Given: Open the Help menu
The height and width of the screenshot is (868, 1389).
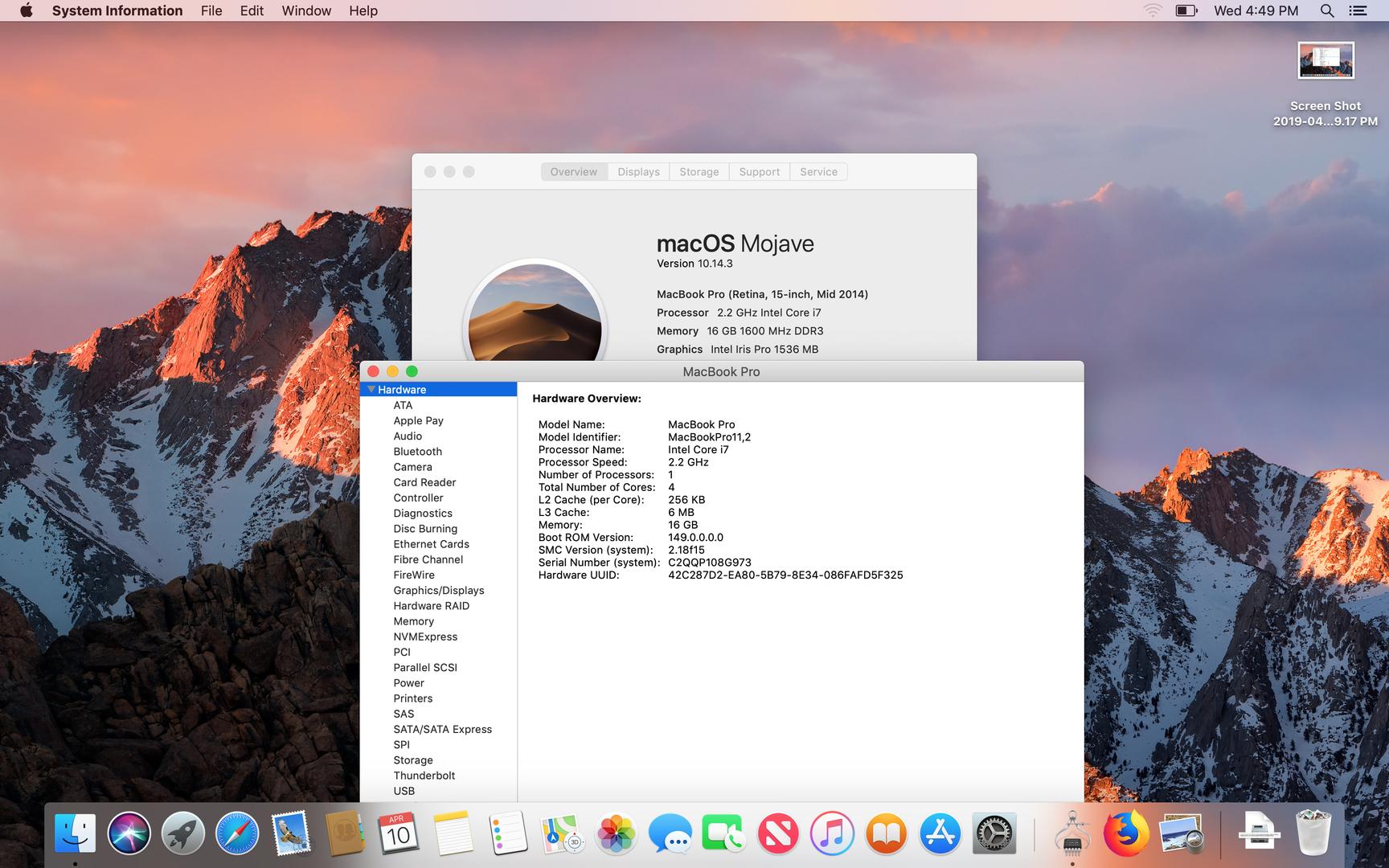Looking at the screenshot, I should (363, 10).
